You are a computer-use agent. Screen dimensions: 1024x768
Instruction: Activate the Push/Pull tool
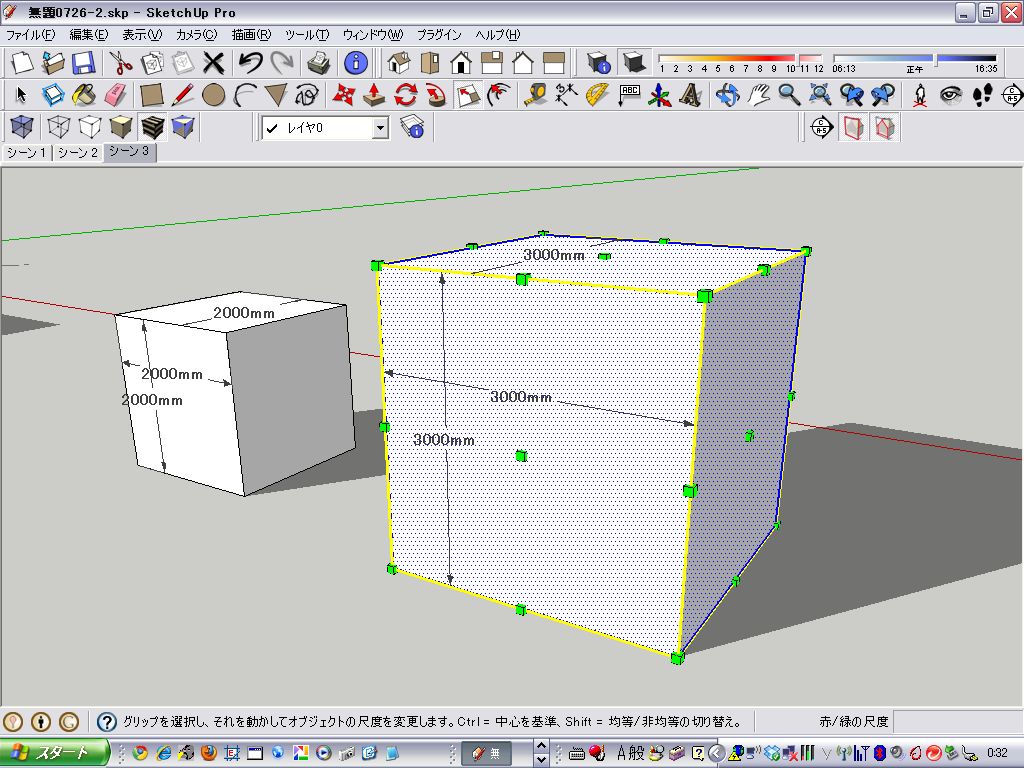pyautogui.click(x=374, y=95)
